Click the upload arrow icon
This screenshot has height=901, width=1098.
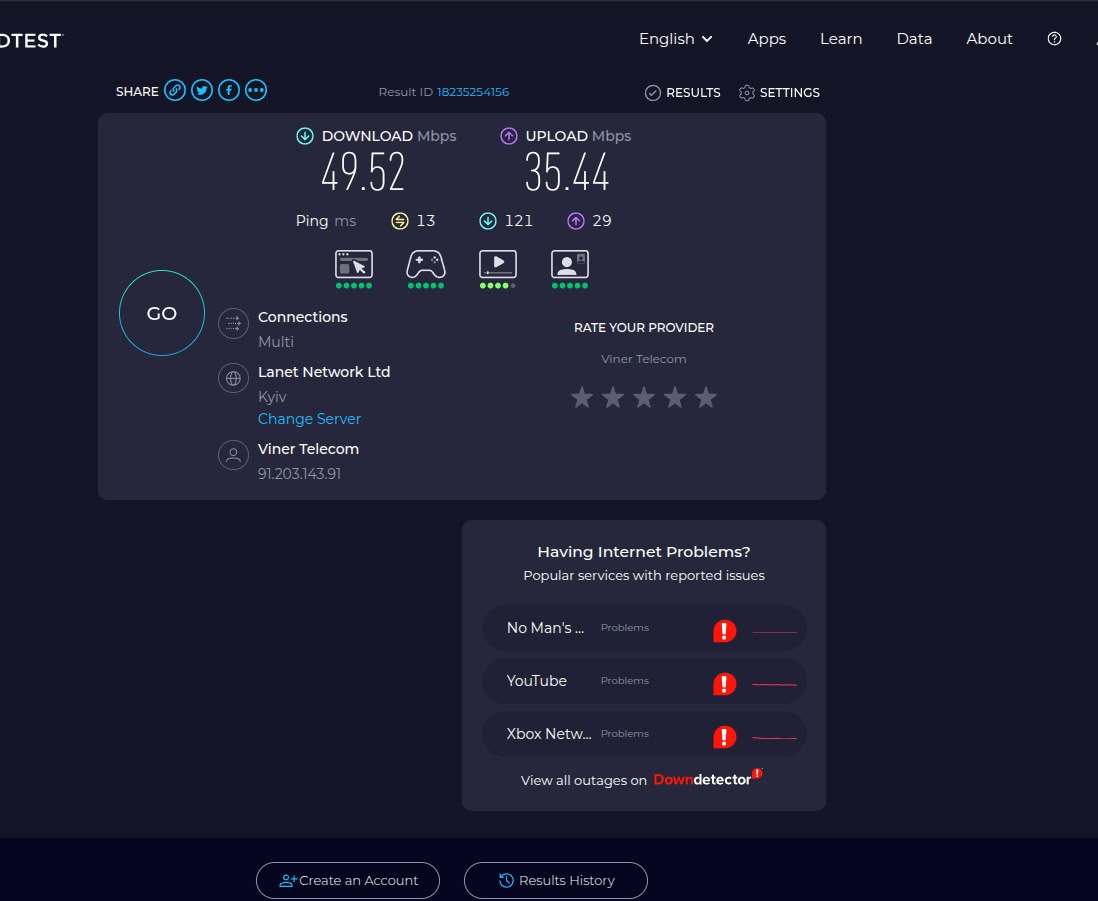[x=509, y=136]
